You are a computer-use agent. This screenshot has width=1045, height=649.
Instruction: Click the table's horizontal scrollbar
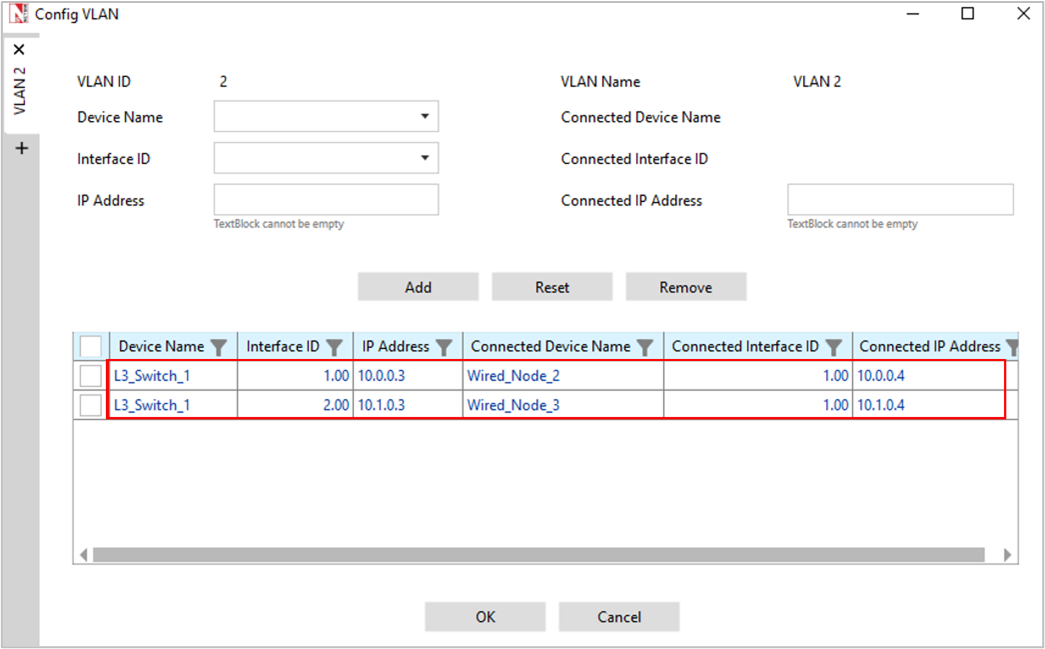[x=538, y=555]
